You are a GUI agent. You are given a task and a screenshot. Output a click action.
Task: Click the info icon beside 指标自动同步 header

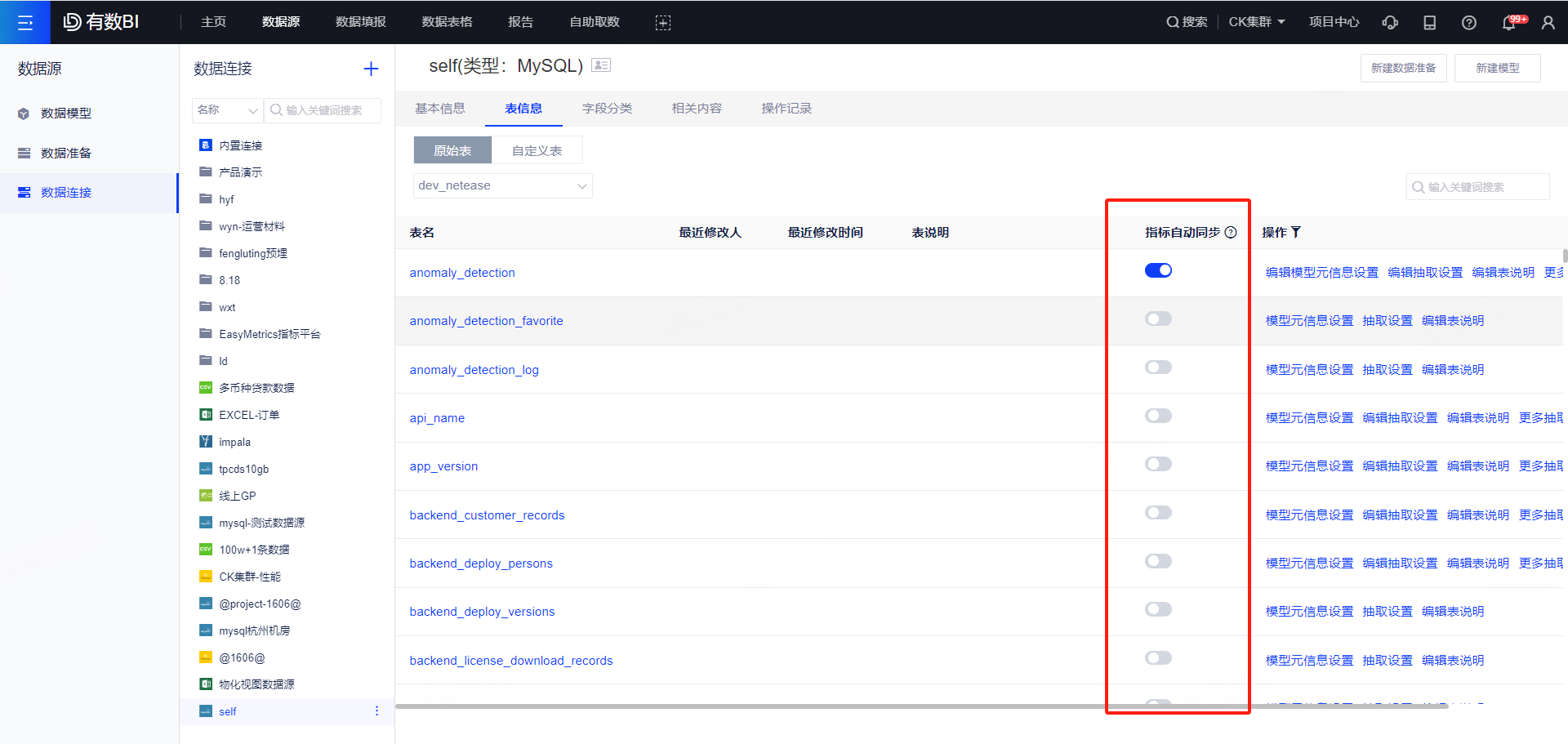[x=1231, y=233]
